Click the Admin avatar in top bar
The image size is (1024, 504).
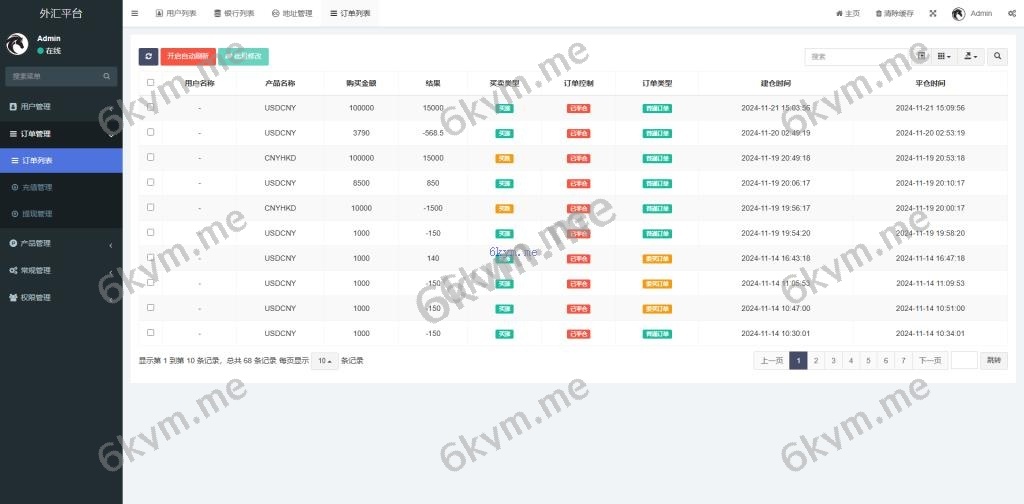click(x=958, y=13)
